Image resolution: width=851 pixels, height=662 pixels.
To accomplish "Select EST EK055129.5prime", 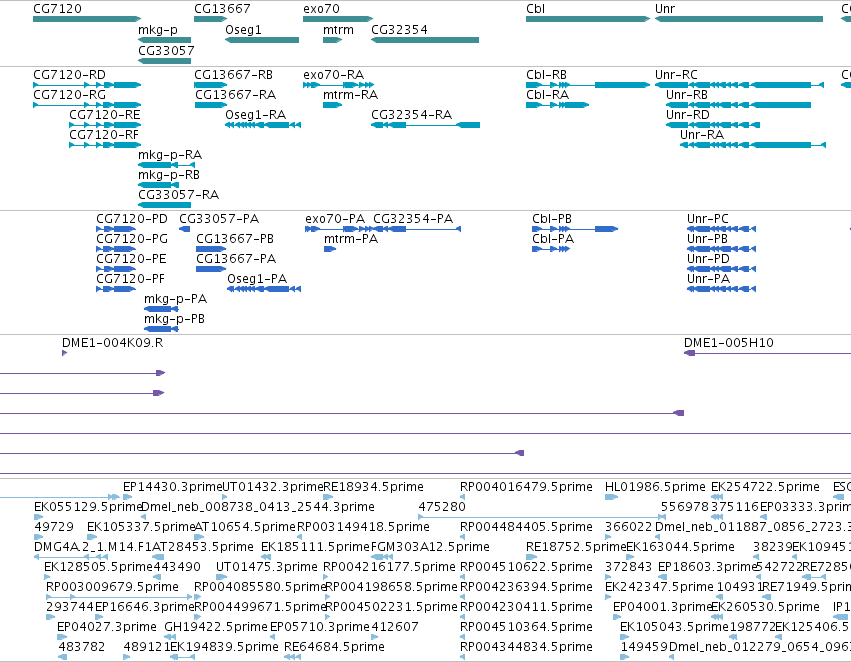I will (x=39, y=517).
